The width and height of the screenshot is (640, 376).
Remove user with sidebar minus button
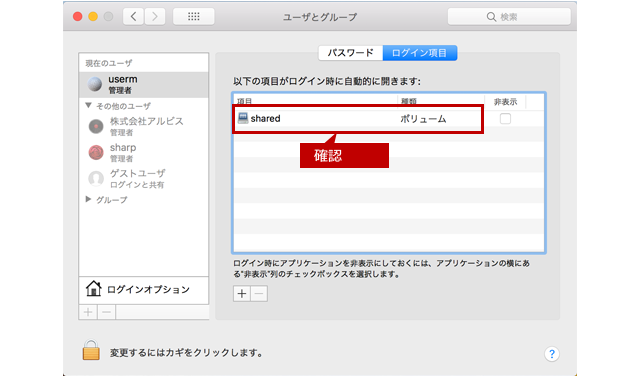point(107,312)
